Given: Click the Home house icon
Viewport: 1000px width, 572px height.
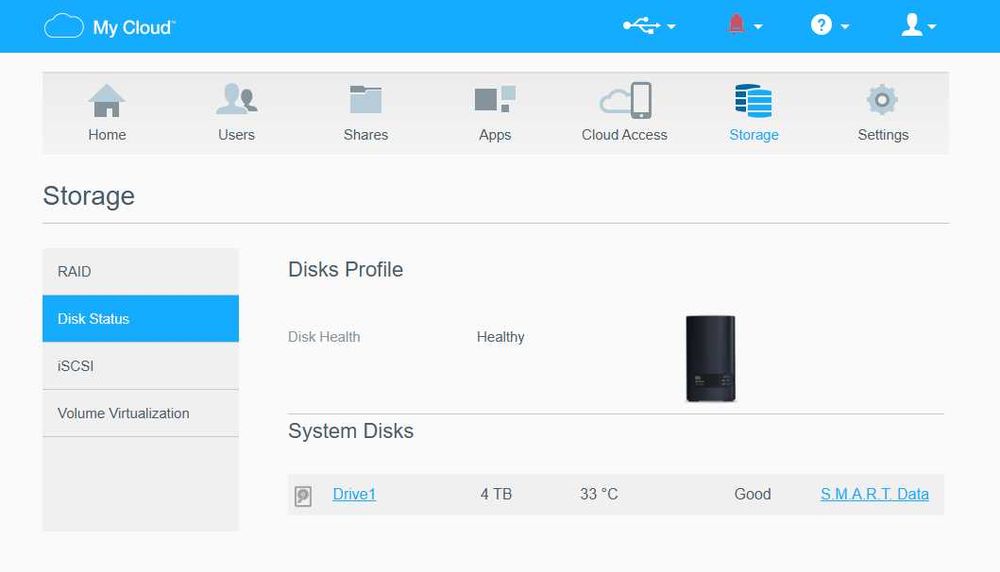Looking at the screenshot, I should pos(107,101).
